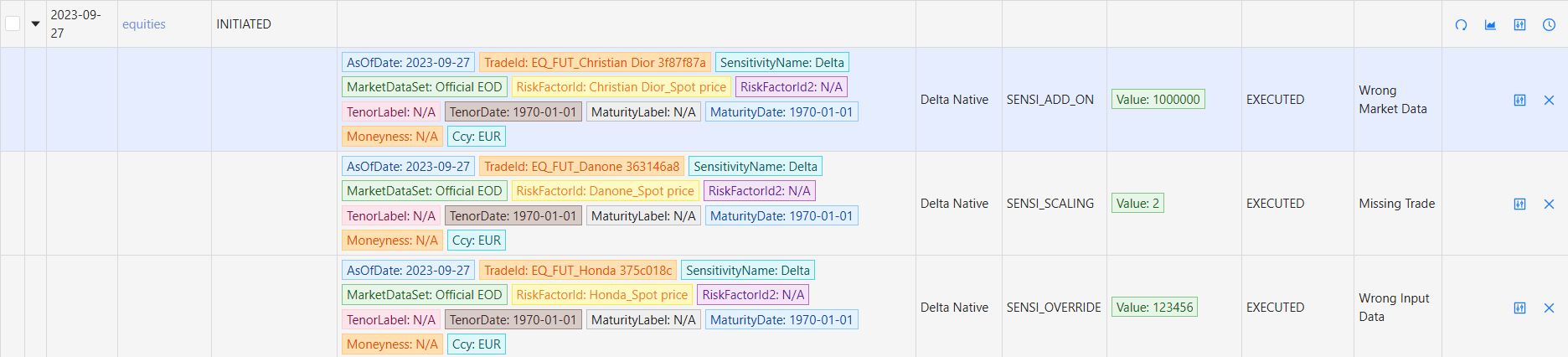Select the Value: 1000000 tag
The image size is (1568, 357).
point(1158,100)
